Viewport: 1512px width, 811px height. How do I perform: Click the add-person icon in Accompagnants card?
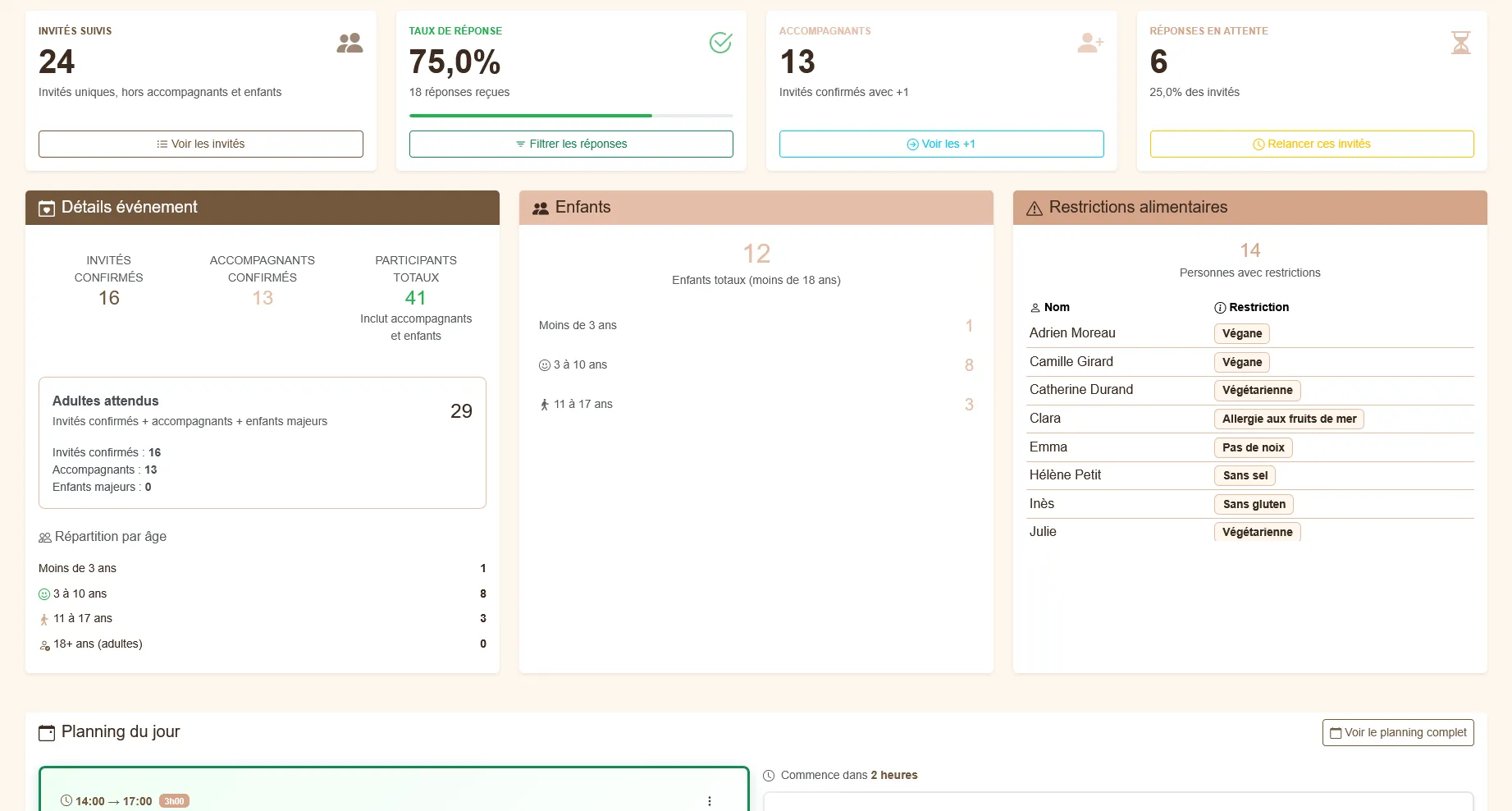click(1090, 43)
